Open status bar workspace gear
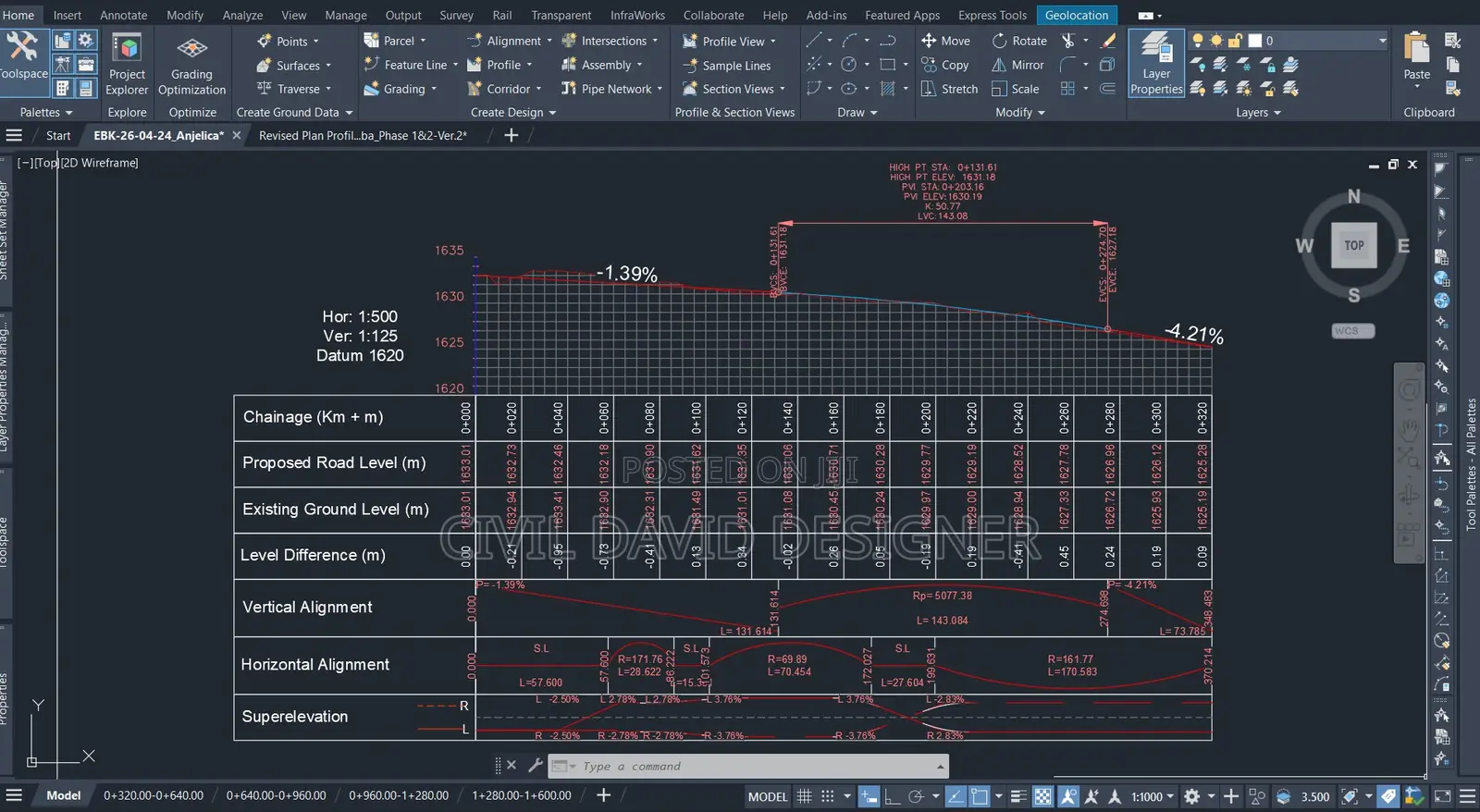Image resolution: width=1480 pixels, height=812 pixels. [x=1192, y=796]
